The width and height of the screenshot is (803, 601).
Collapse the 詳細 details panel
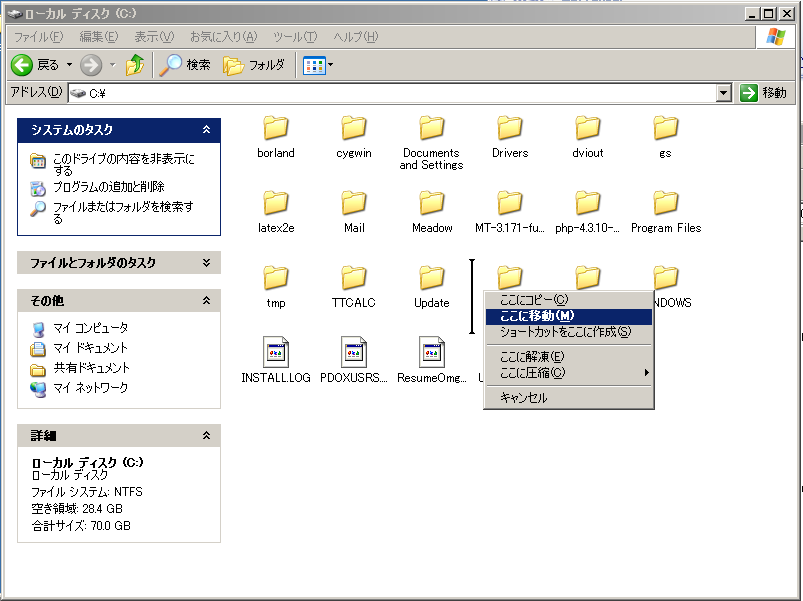206,436
